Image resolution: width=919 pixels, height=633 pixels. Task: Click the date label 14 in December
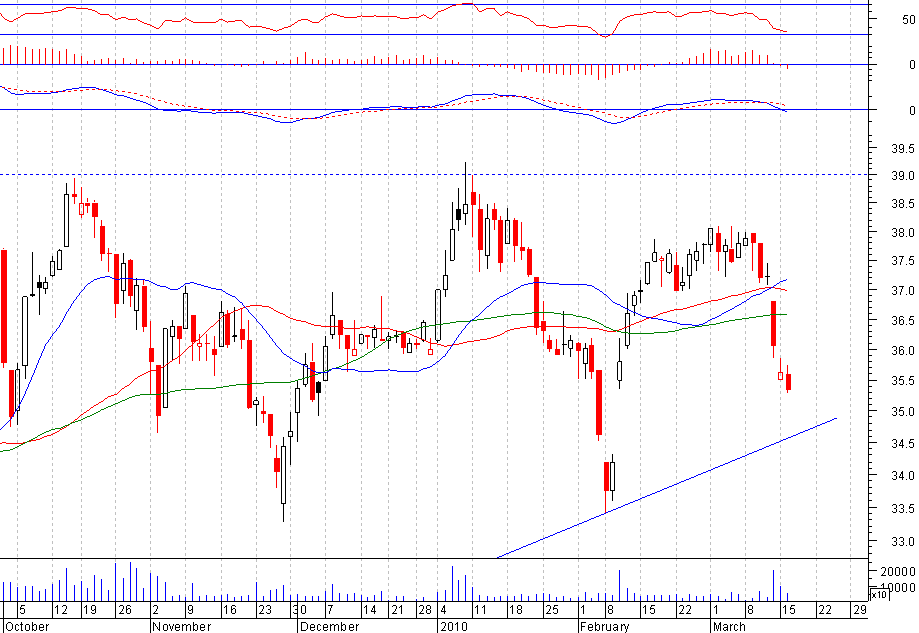[369, 610]
